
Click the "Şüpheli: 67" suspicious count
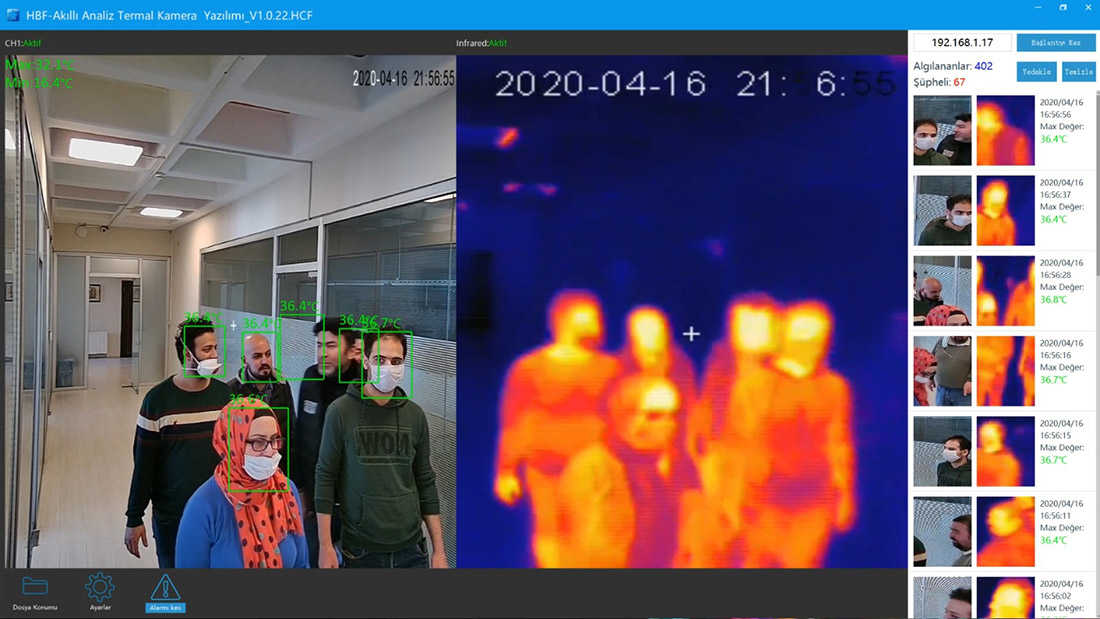[x=939, y=82]
